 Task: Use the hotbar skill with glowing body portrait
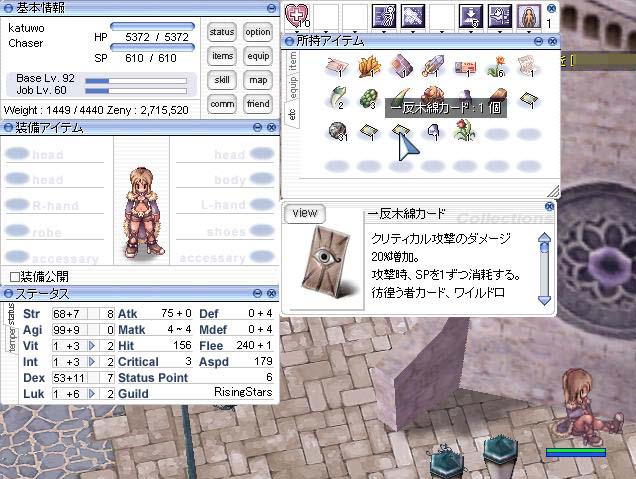click(529, 16)
